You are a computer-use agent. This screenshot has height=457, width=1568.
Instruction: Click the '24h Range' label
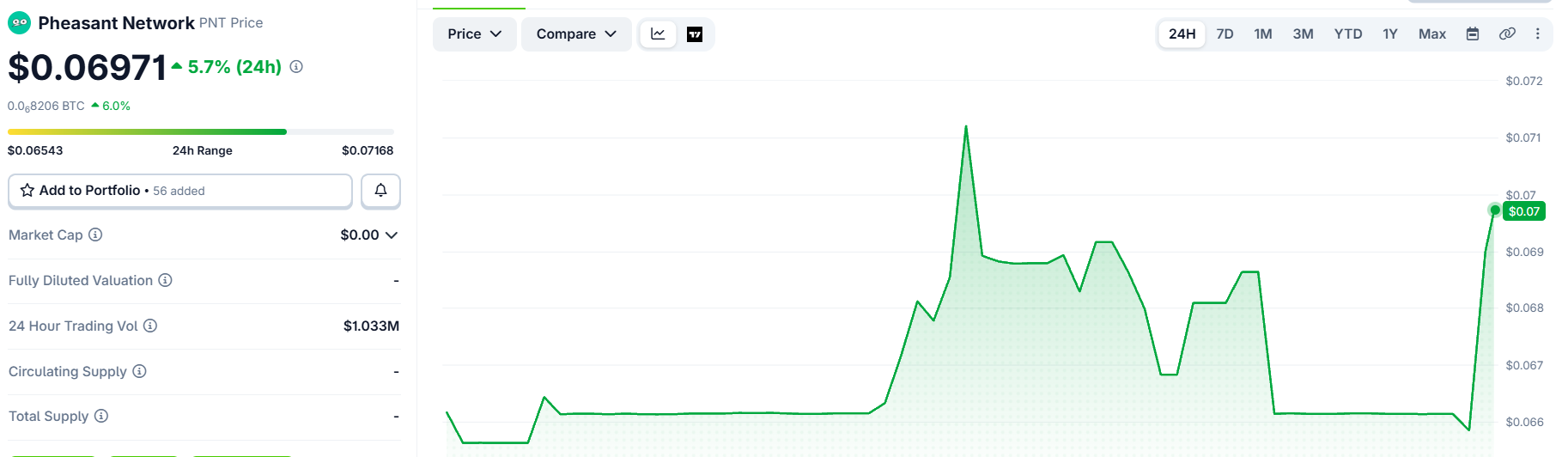point(203,150)
